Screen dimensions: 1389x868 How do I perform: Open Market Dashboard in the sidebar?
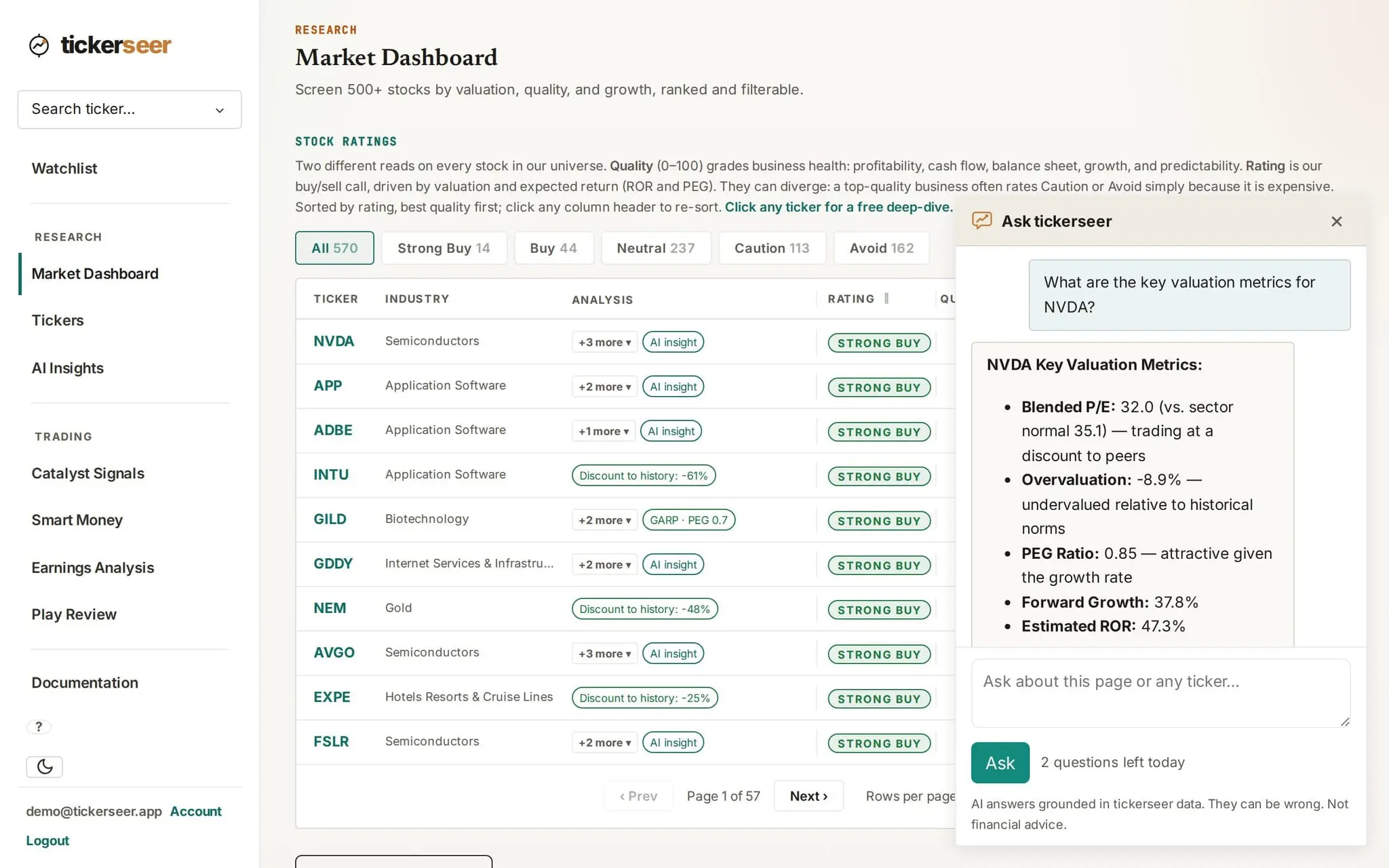pos(95,274)
